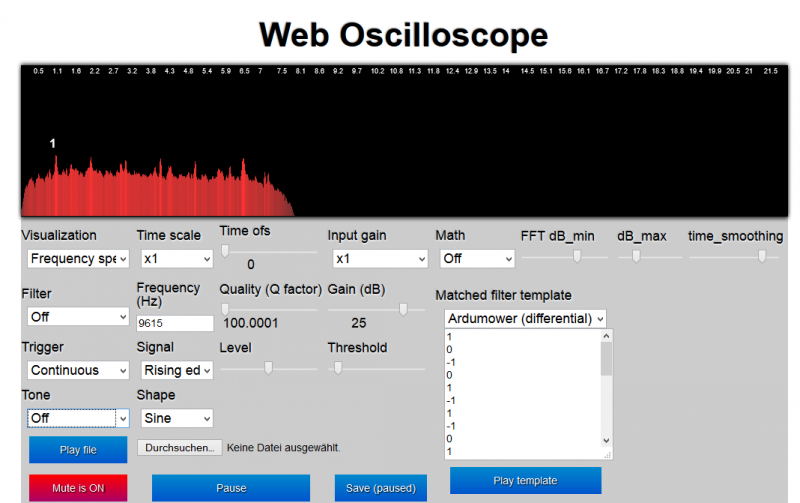Click the FFT dB_min slider handle
The image size is (800, 503).
(x=577, y=256)
